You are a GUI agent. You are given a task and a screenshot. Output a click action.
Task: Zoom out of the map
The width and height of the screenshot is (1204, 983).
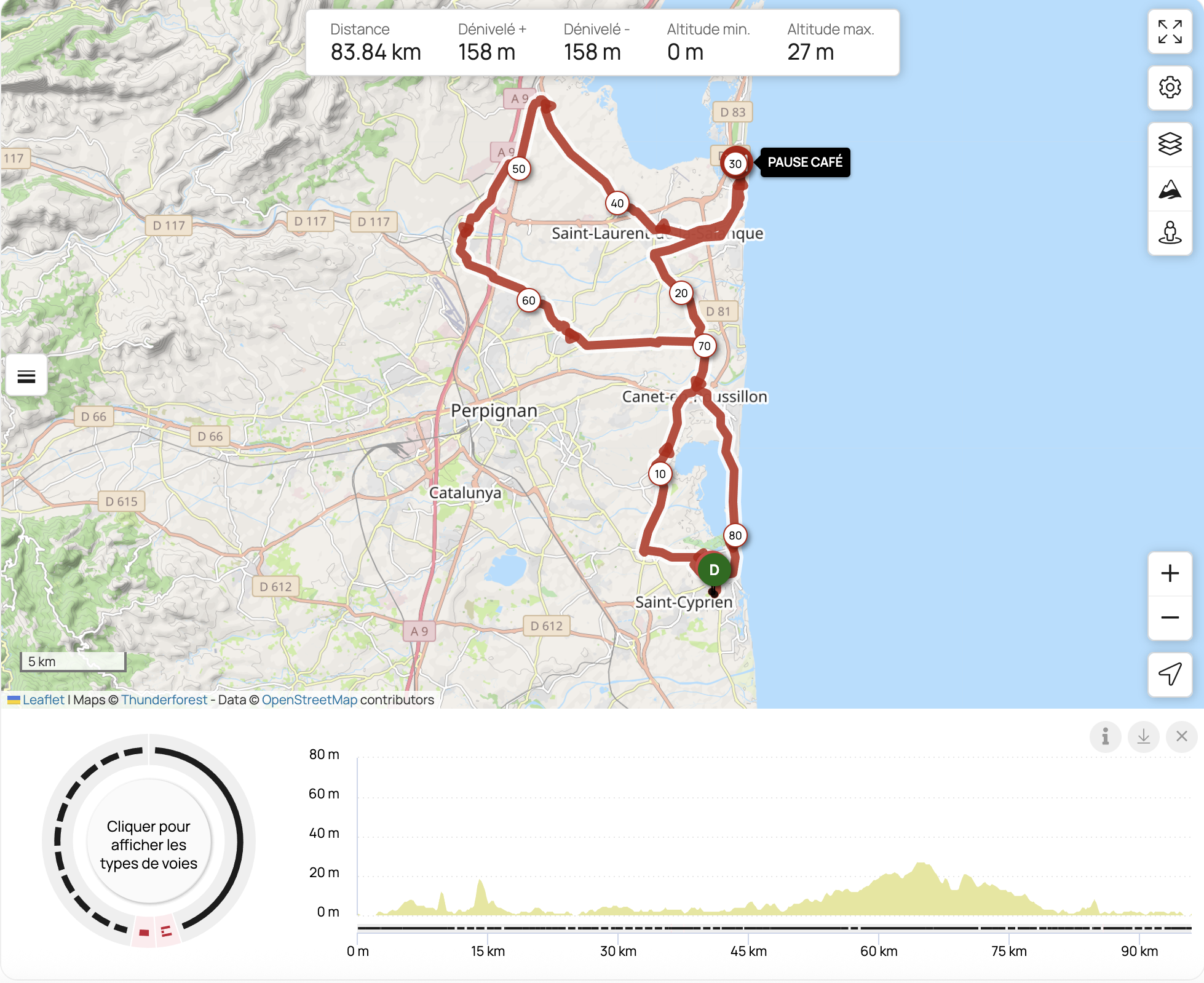point(1170,618)
